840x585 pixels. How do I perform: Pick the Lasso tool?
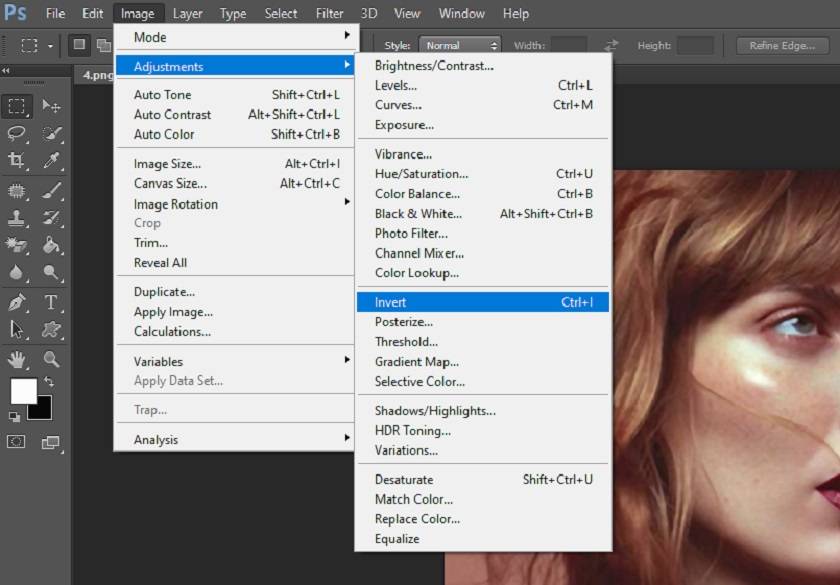coord(17,133)
